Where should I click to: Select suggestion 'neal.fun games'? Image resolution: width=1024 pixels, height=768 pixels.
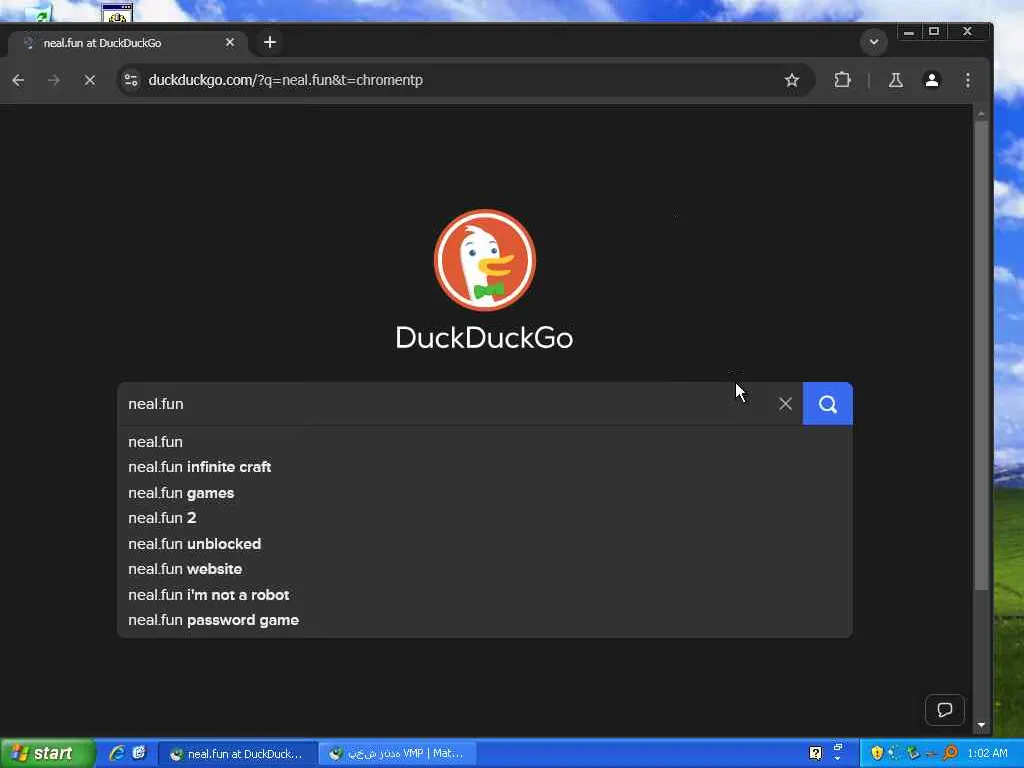485,493
